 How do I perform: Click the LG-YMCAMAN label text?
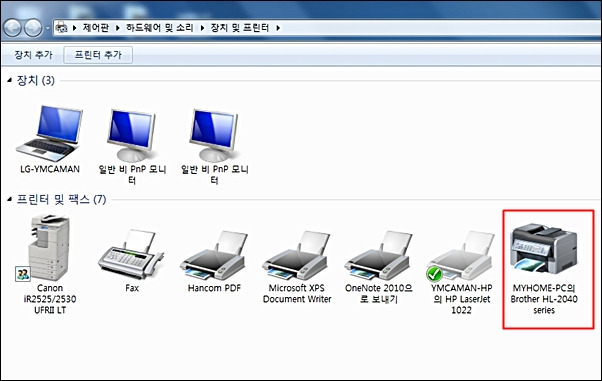coord(50,169)
